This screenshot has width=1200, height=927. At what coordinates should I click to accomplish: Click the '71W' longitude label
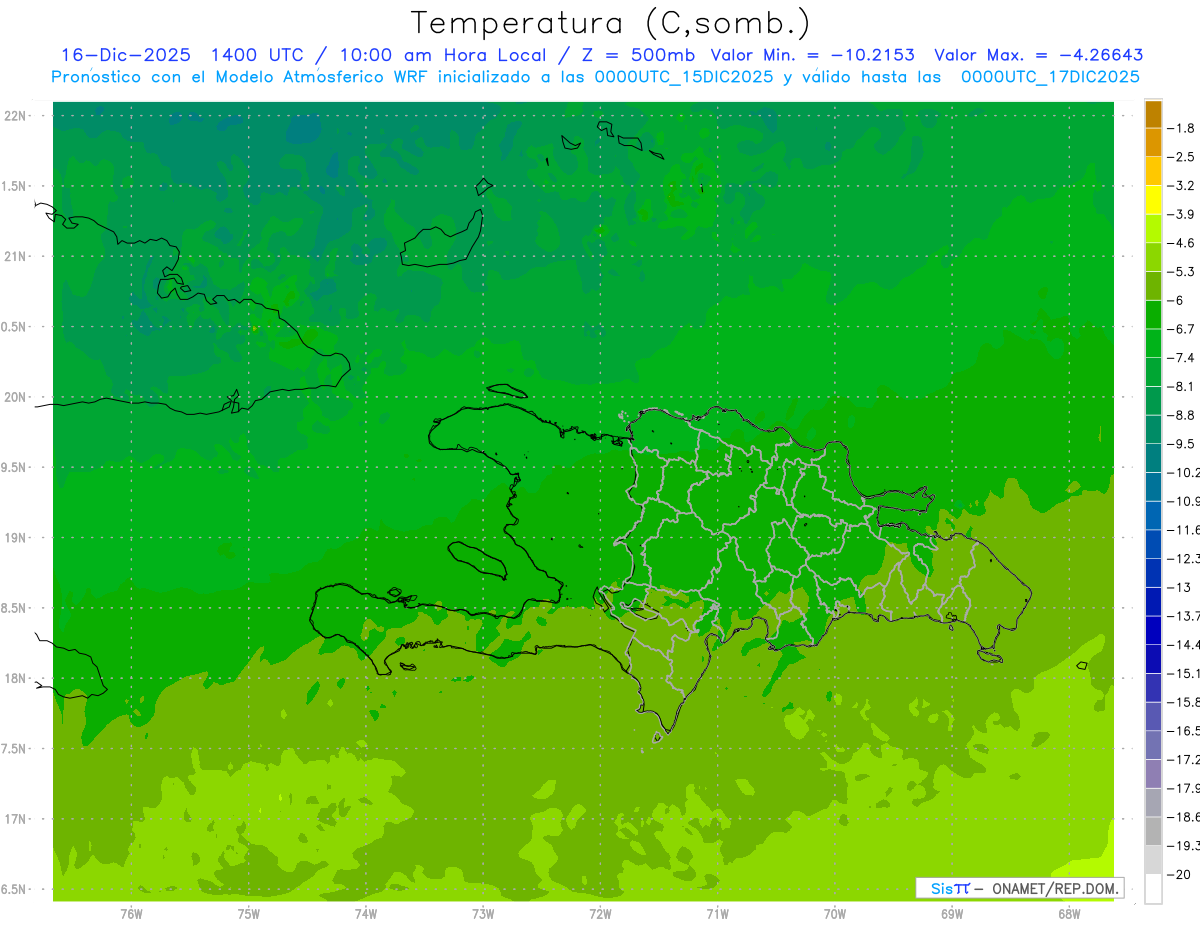point(717,914)
